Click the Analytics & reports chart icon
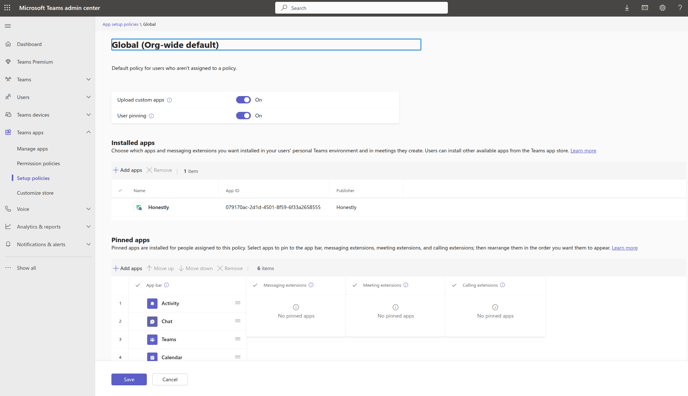Screen dimensions: 688x396 8,226
